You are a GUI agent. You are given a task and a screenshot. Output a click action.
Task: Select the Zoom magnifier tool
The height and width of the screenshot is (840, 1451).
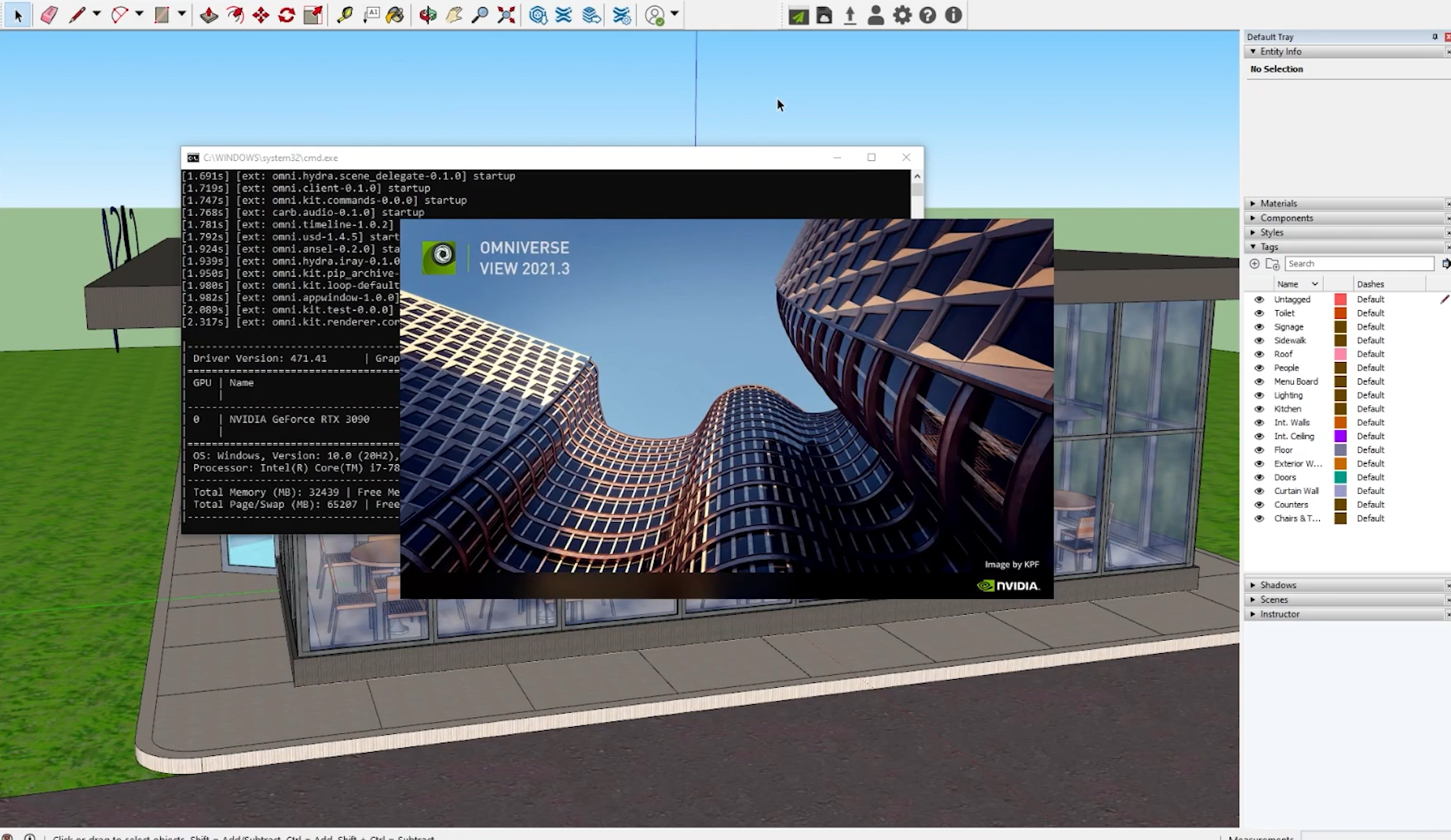pos(480,15)
